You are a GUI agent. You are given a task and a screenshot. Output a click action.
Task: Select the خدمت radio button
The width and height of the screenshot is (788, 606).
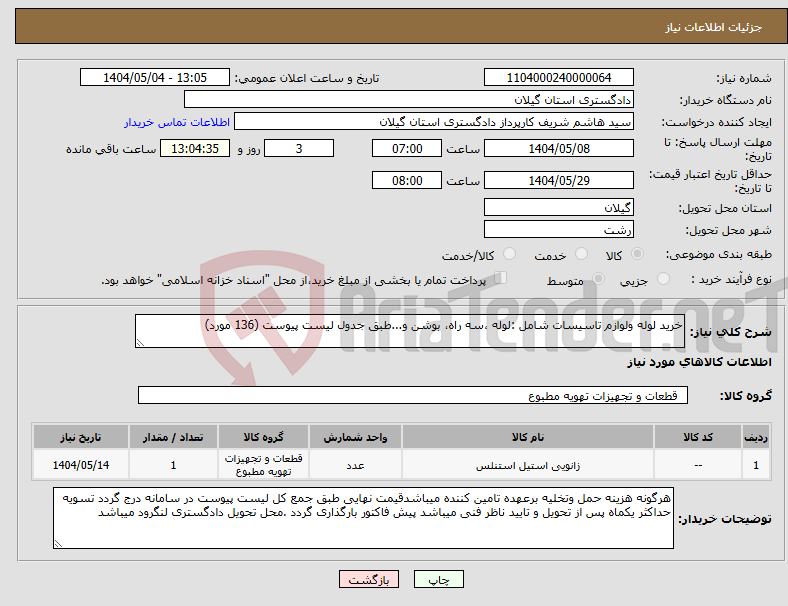pos(581,254)
